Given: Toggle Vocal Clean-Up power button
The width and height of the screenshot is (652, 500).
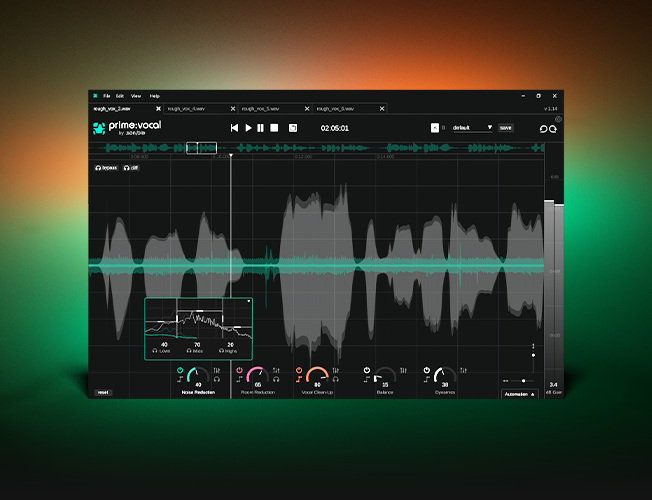Looking at the screenshot, I should [x=299, y=370].
